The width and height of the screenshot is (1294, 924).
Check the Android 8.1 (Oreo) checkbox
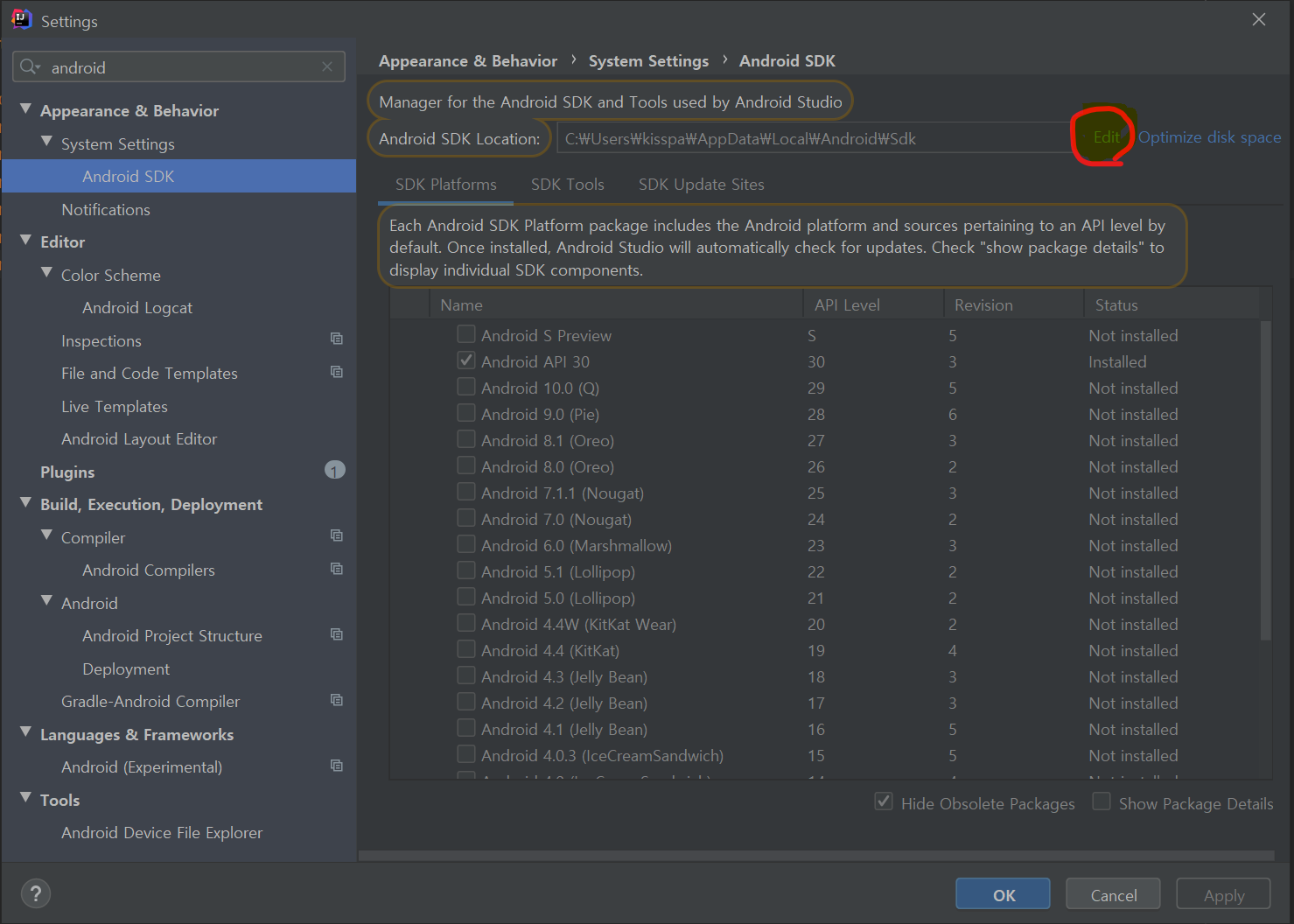[x=466, y=439]
